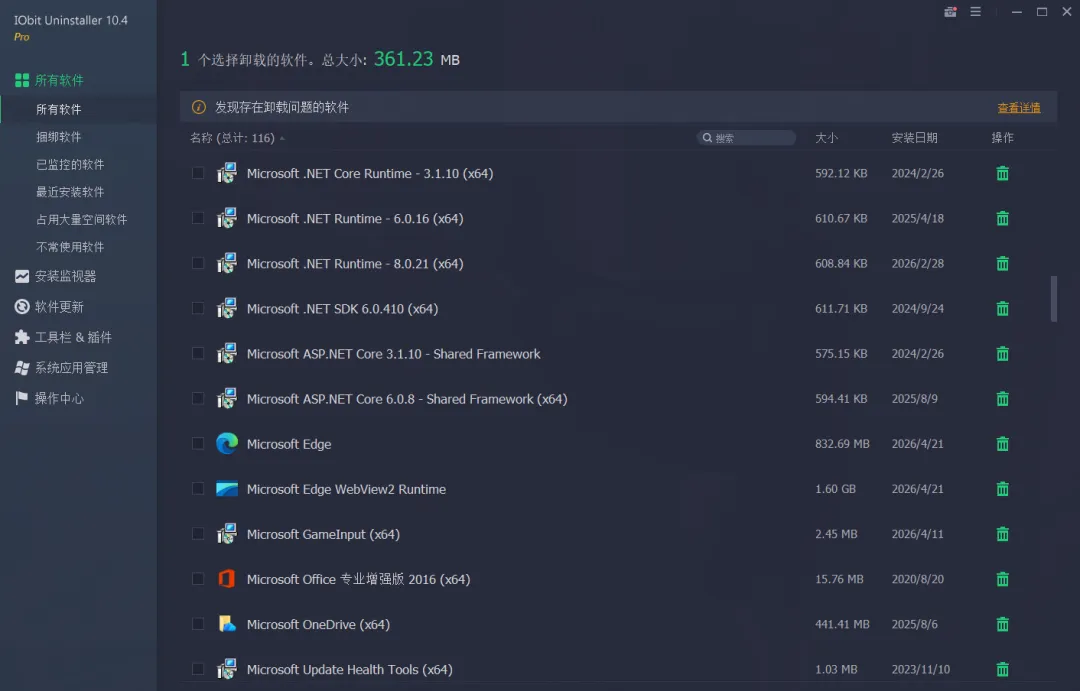Tick checkbox for .NET Core Runtime 3.1.10
This screenshot has height=691, width=1080.
pyautogui.click(x=198, y=173)
